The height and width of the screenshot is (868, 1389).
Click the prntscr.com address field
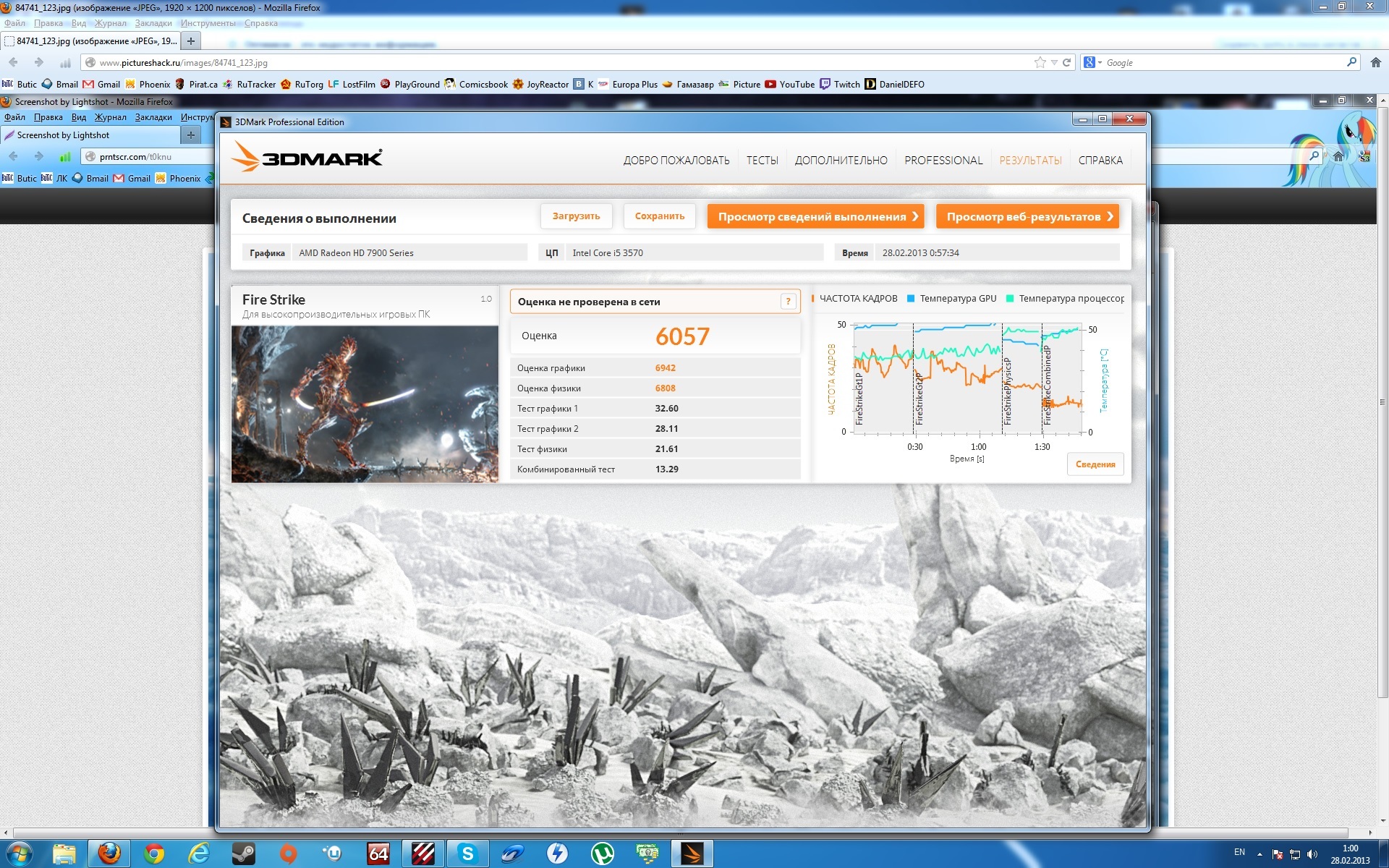(x=148, y=157)
